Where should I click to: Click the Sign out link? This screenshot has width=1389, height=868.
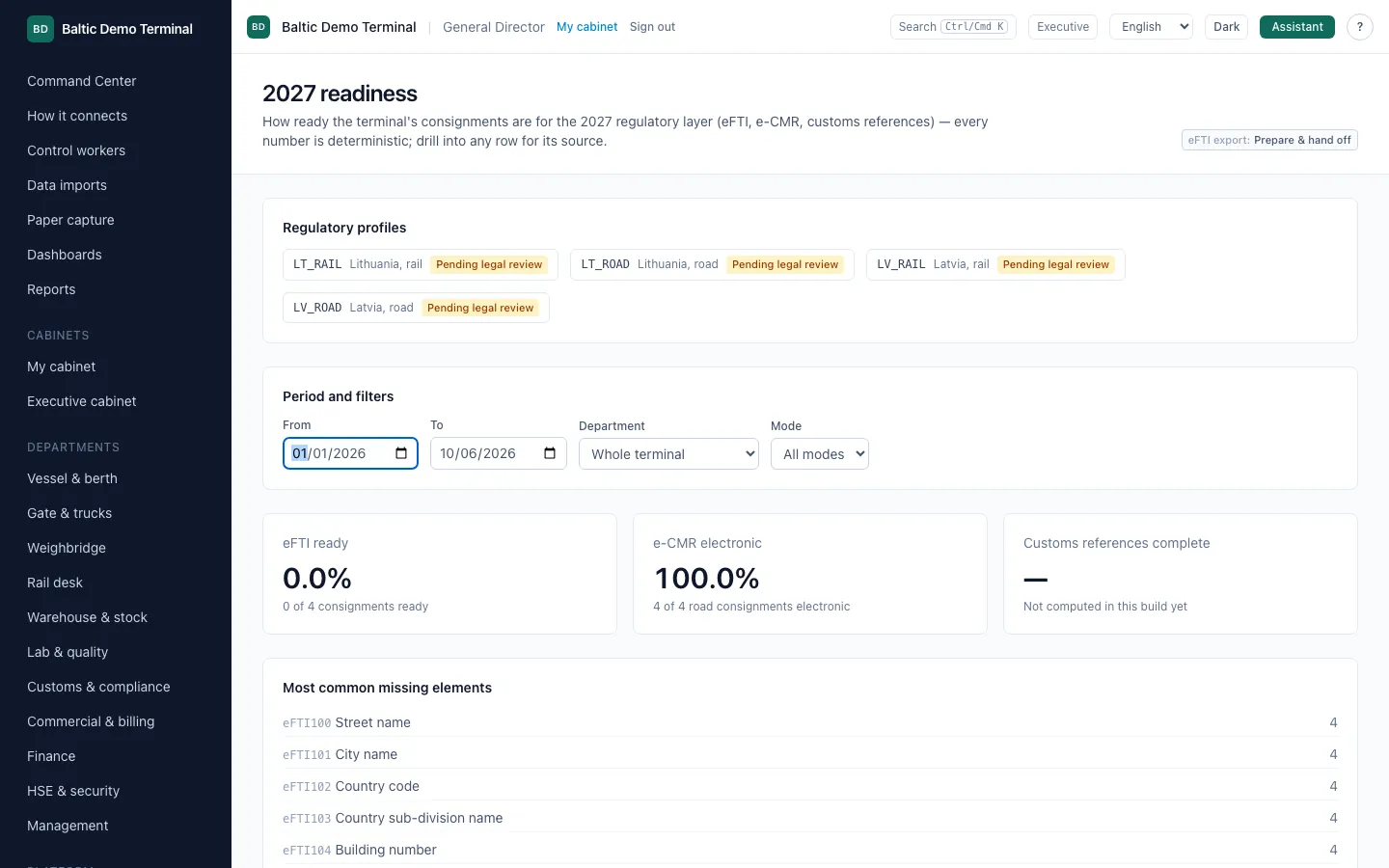[652, 27]
